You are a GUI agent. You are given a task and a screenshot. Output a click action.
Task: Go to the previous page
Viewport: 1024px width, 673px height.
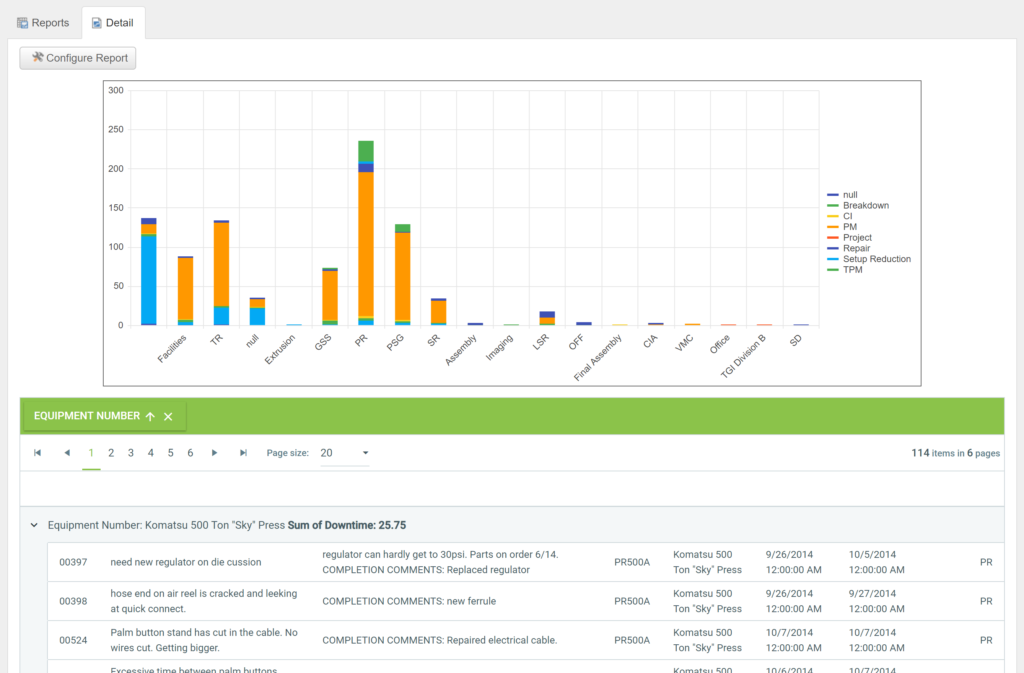click(x=67, y=453)
